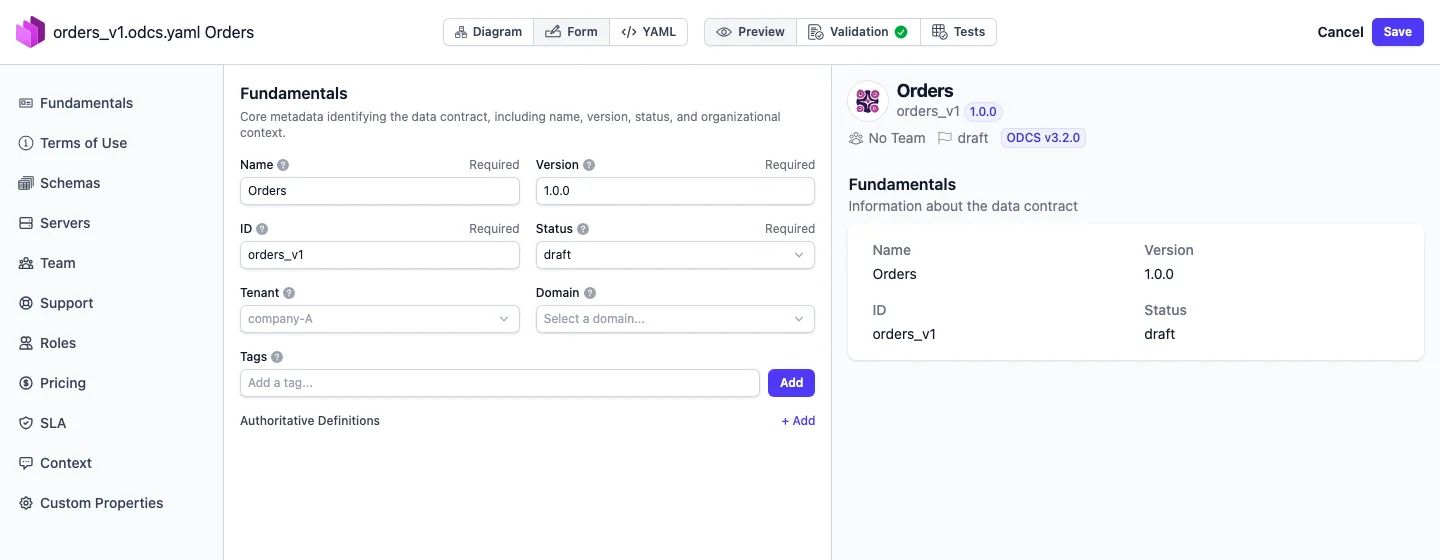Click orders_v1.odcs.yaml Orders title text
The image size is (1440, 560).
[153, 32]
